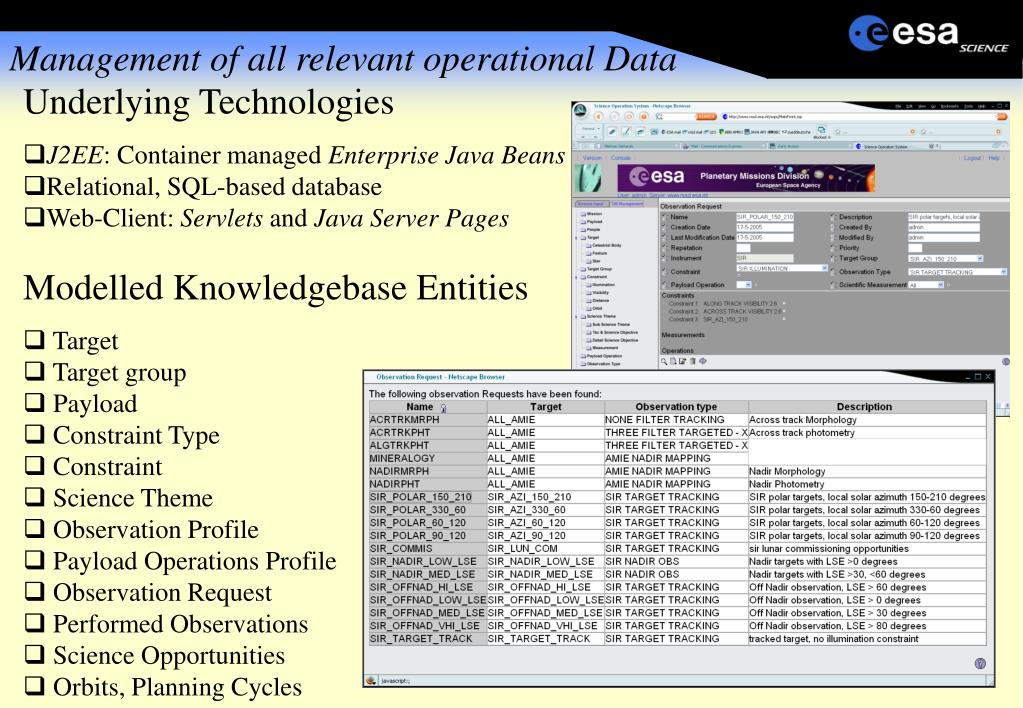
Task: Click SIR_TARGET_TRACK in Name column
Action: pyautogui.click(x=420, y=638)
